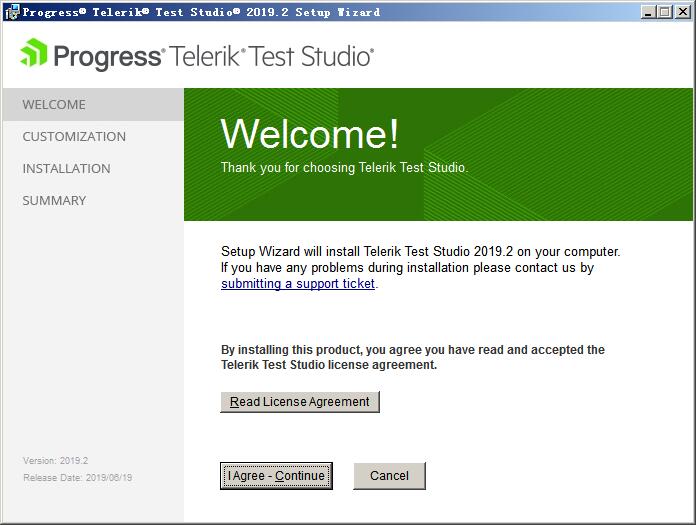Click the installer icon in title bar
The width and height of the screenshot is (696, 525).
click(x=12, y=12)
